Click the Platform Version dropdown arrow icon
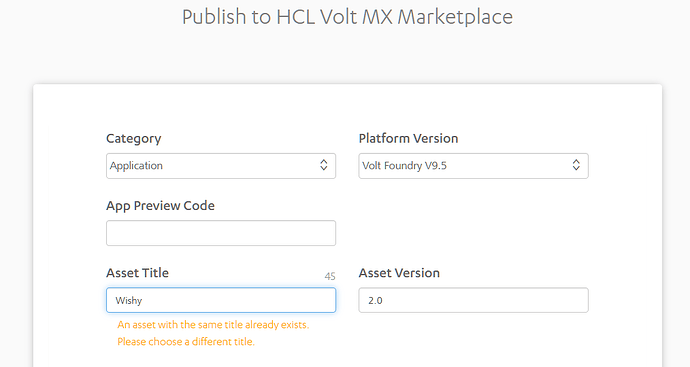 [576, 165]
